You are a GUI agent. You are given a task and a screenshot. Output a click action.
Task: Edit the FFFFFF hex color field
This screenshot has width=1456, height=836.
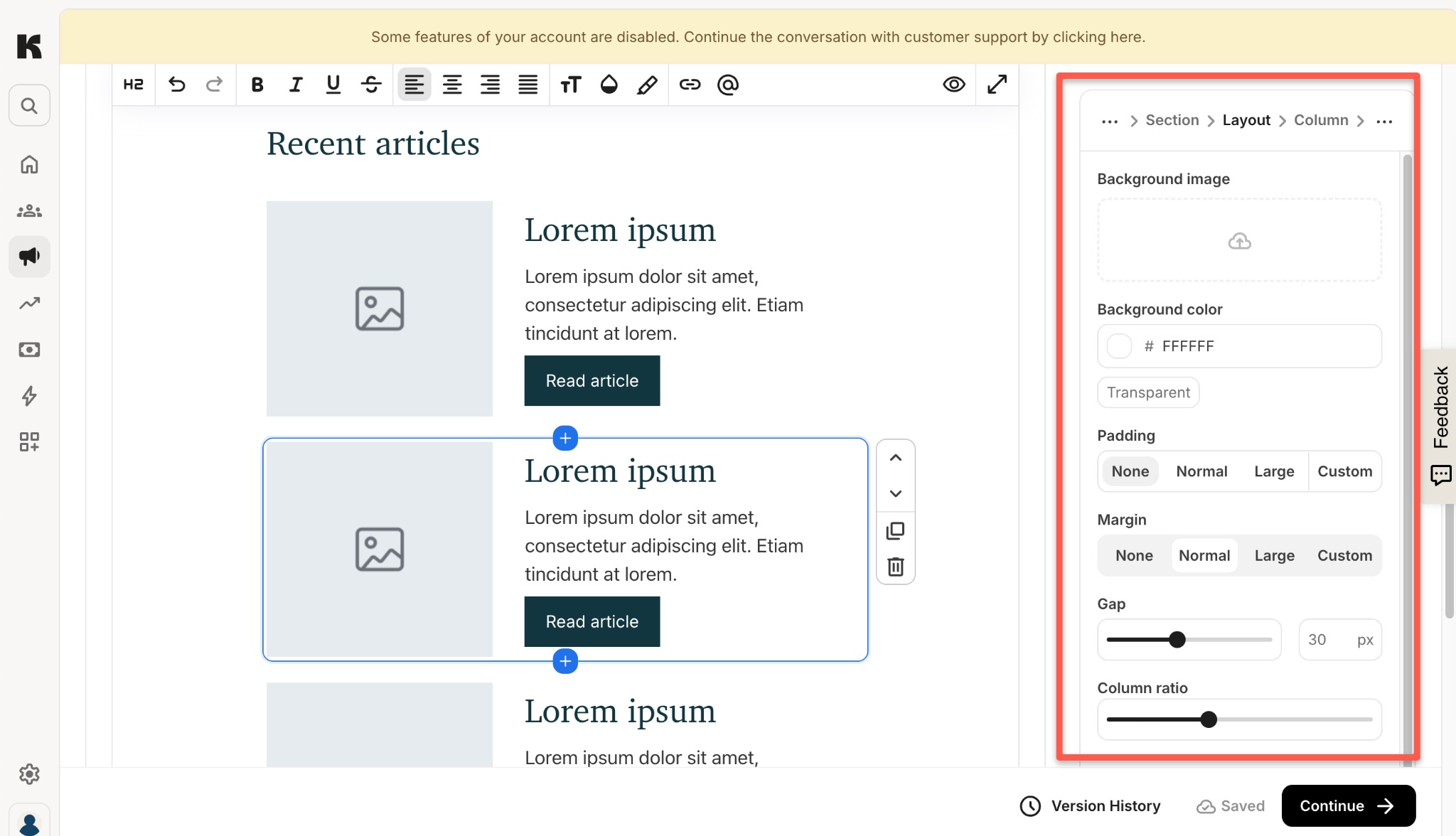tap(1239, 346)
